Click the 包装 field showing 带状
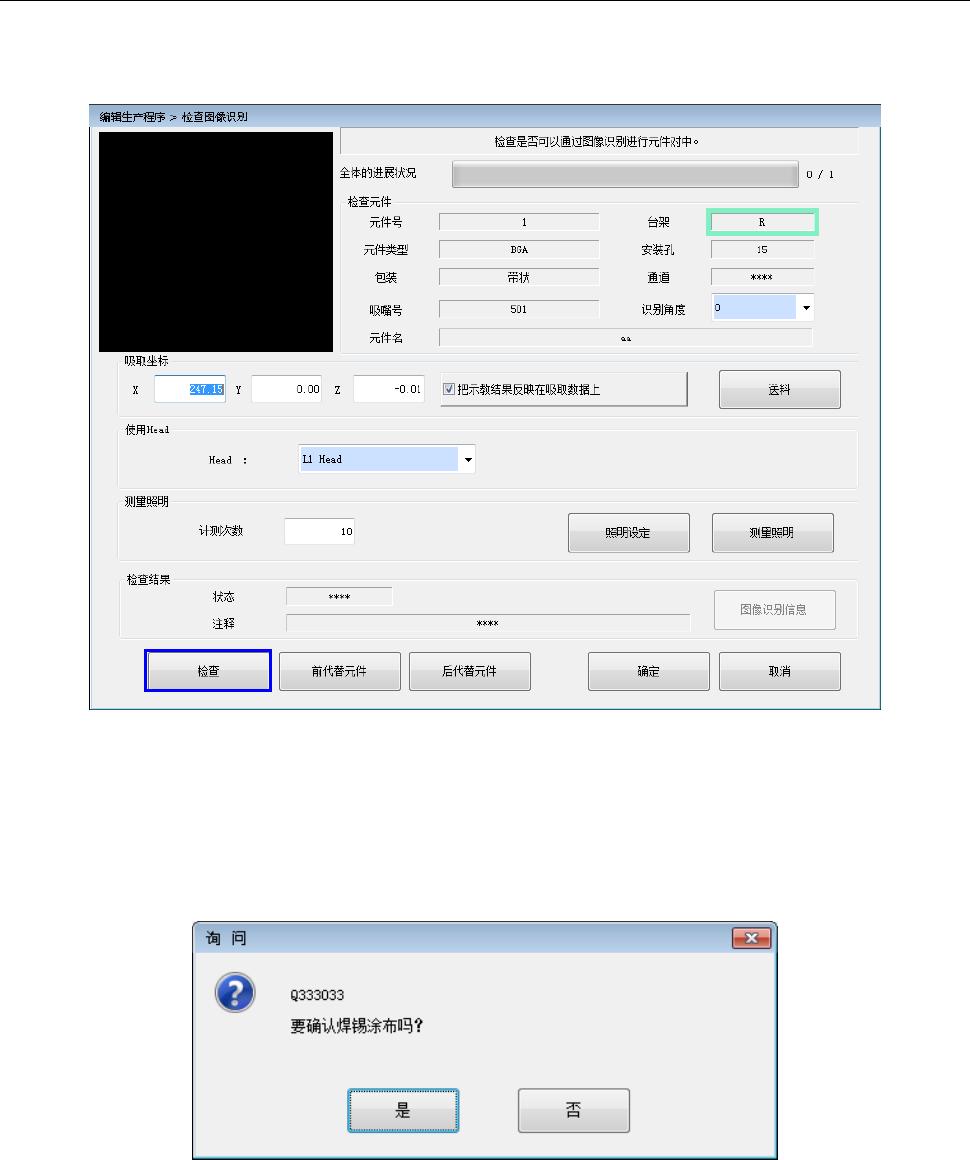Viewport: 970px width, 1160px height. click(x=519, y=277)
